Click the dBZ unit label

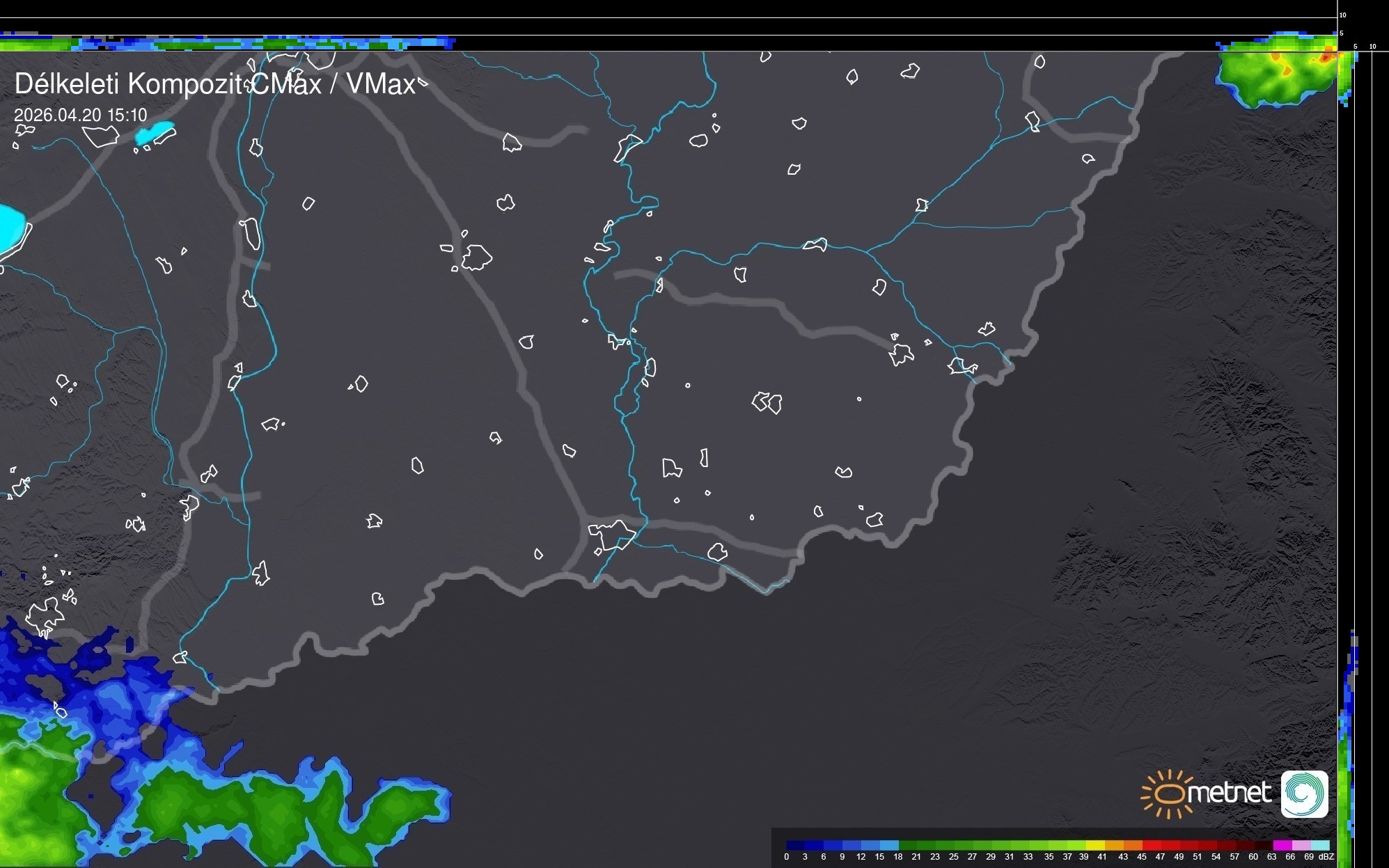pyautogui.click(x=1326, y=857)
